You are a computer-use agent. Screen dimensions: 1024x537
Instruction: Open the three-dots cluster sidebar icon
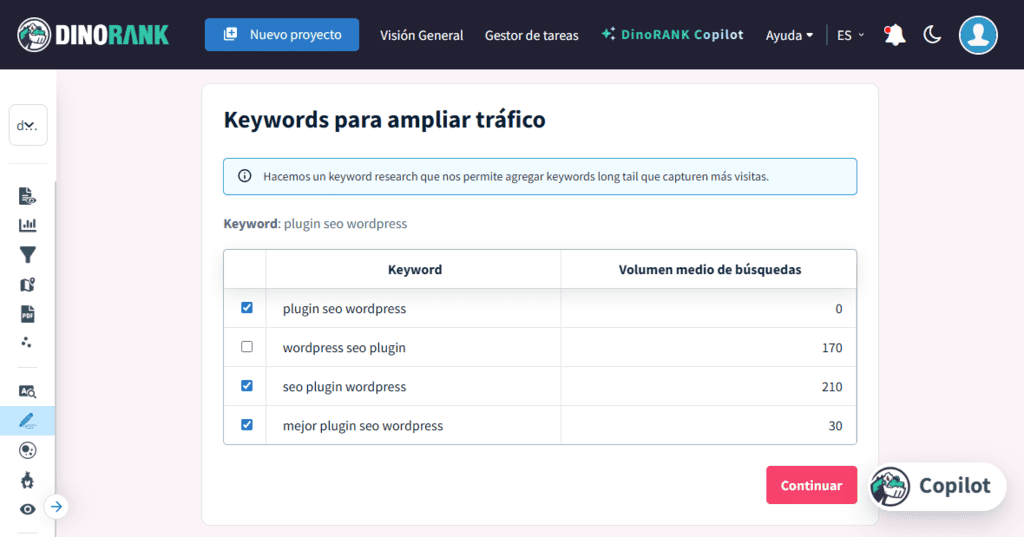tap(27, 342)
